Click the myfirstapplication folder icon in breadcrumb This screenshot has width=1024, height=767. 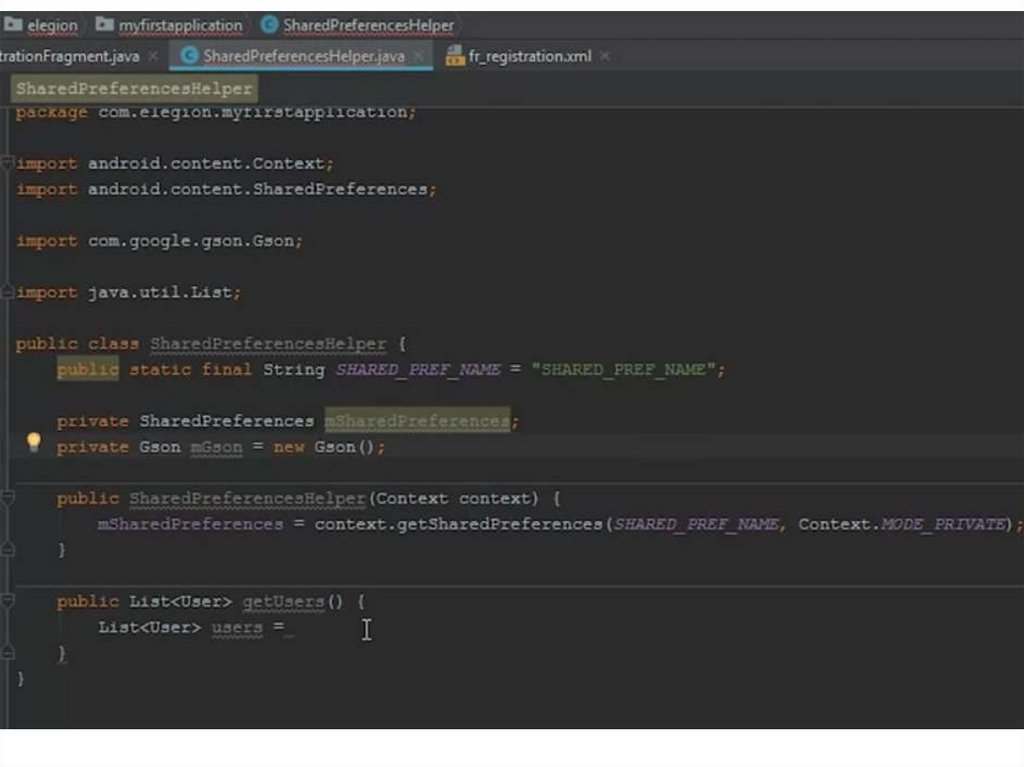105,25
